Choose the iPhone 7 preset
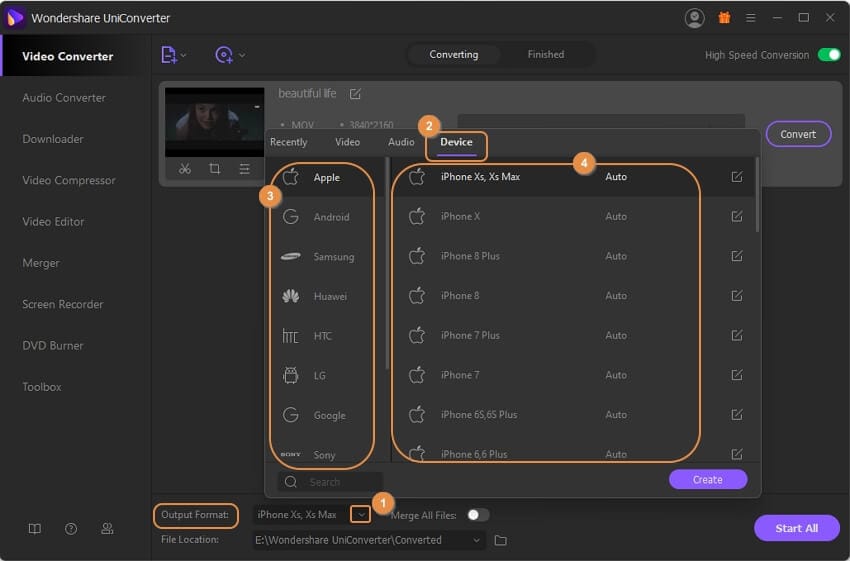 [572, 375]
